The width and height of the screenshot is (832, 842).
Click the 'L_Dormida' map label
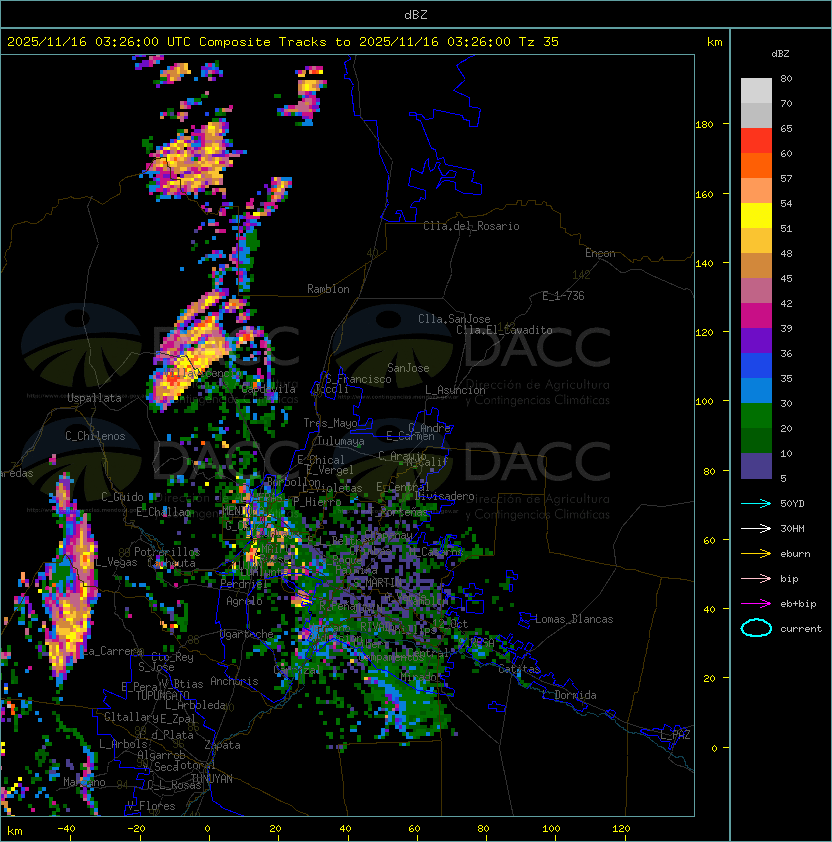point(569,695)
